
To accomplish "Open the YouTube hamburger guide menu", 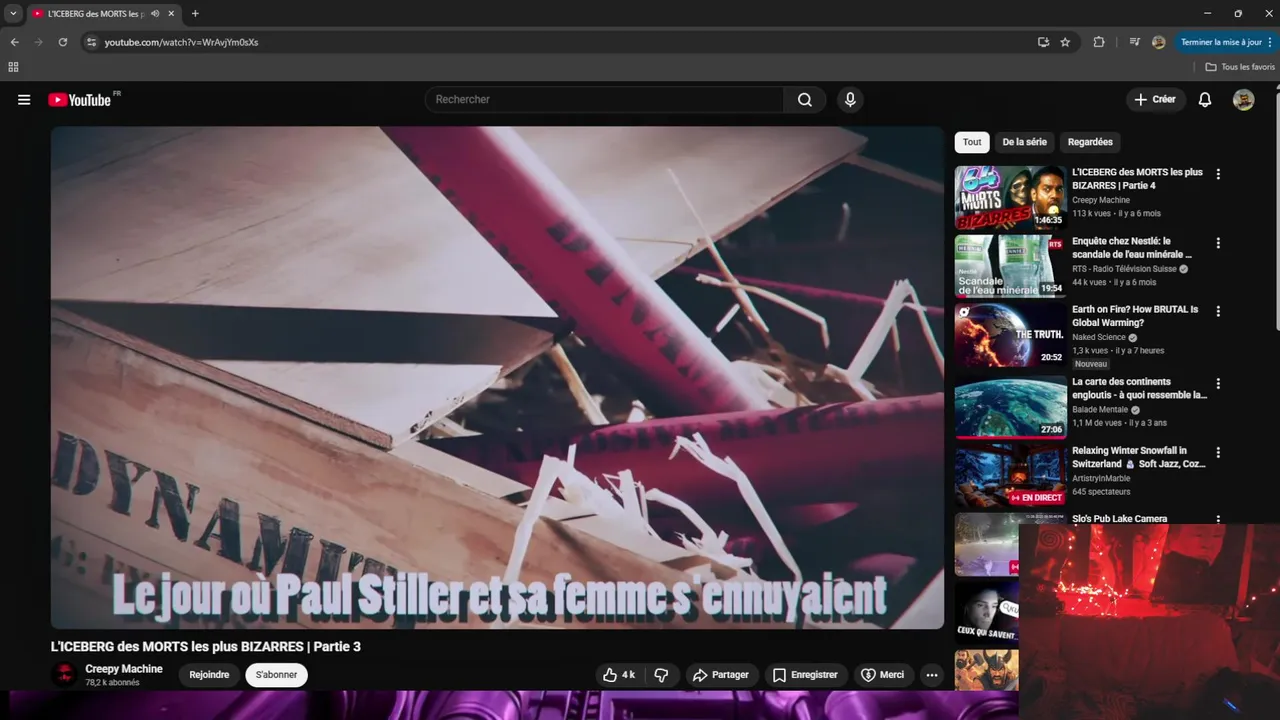I will click(24, 100).
